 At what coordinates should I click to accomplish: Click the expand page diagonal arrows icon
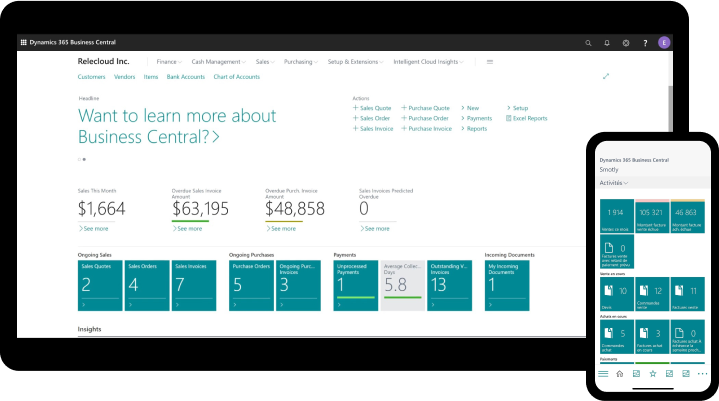coord(606,76)
